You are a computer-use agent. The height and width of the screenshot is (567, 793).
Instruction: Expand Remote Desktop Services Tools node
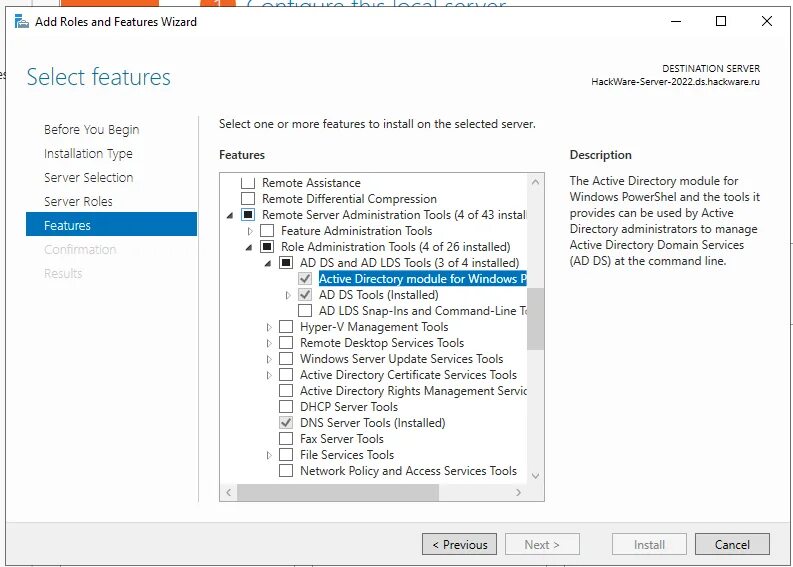[x=269, y=343]
